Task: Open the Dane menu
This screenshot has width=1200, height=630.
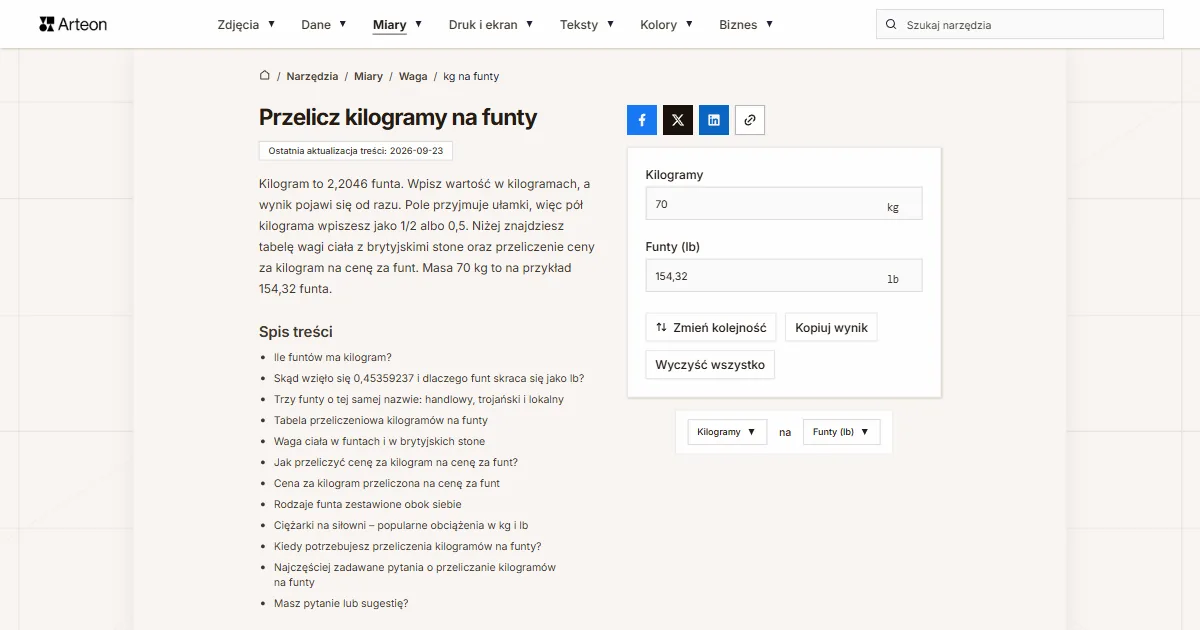Action: pyautogui.click(x=324, y=24)
